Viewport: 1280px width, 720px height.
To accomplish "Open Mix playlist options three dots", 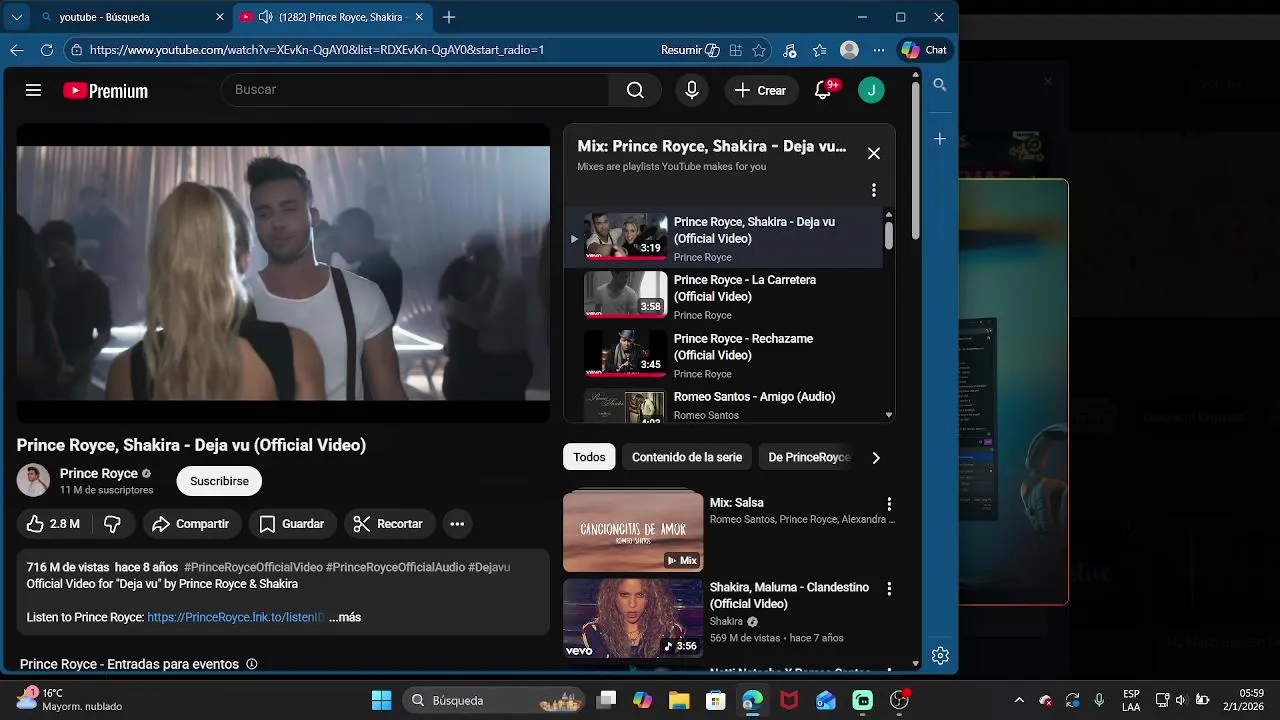I will pos(874,190).
